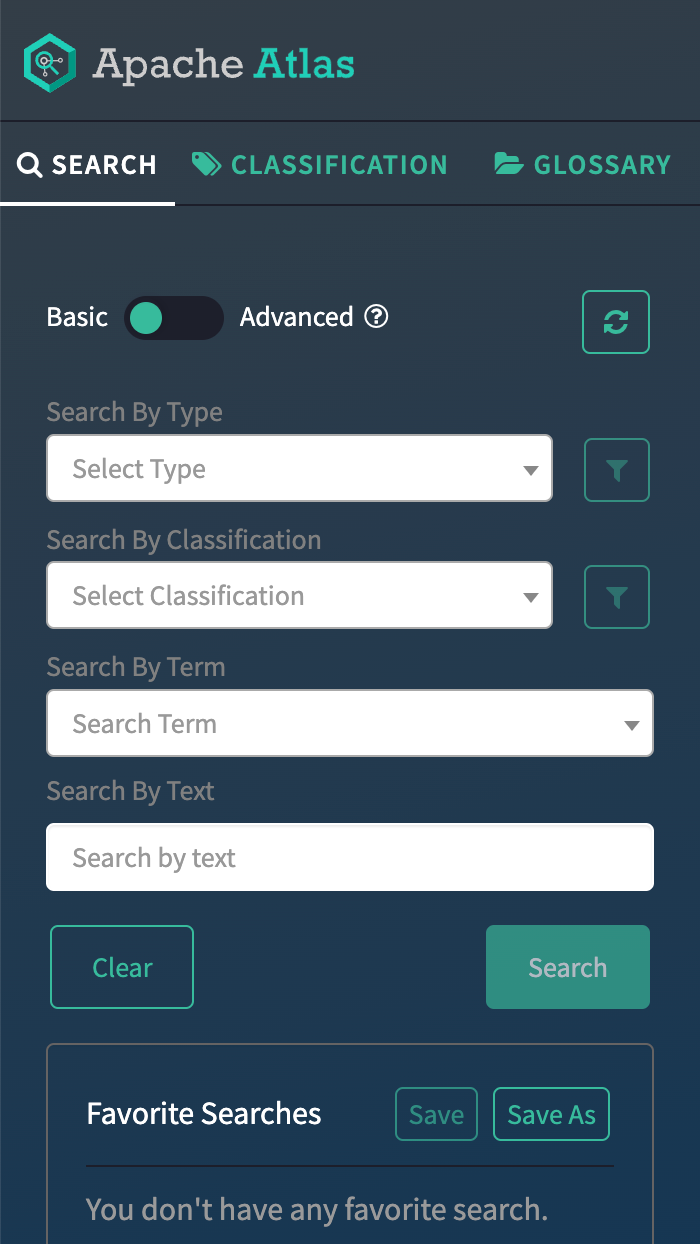Open the classification attribute filter icon
The image size is (700, 1244).
pos(617,597)
